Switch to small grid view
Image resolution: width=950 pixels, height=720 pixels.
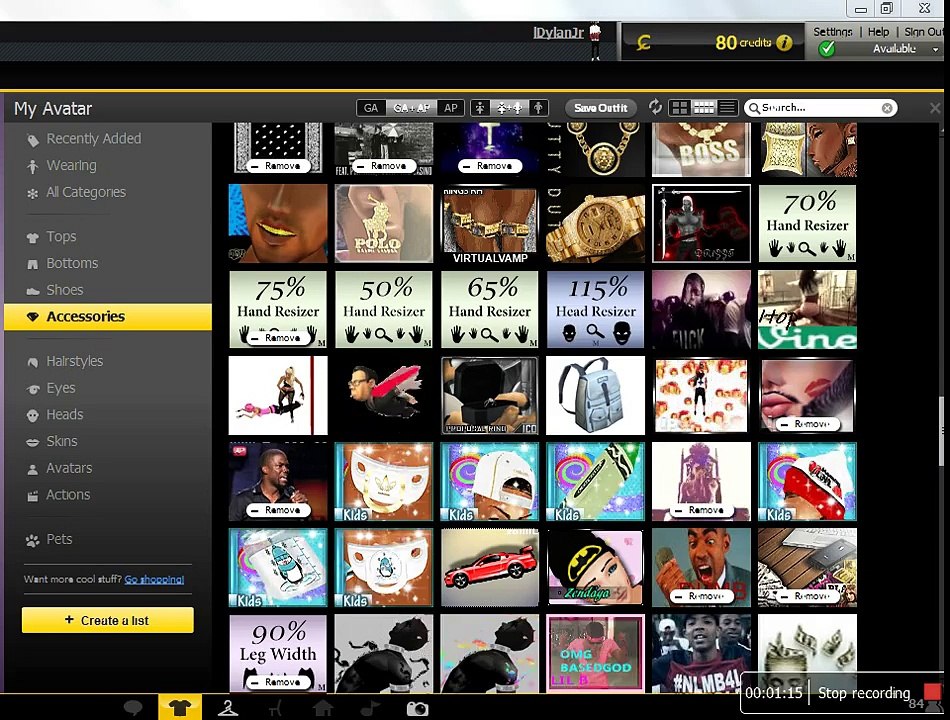click(x=703, y=108)
